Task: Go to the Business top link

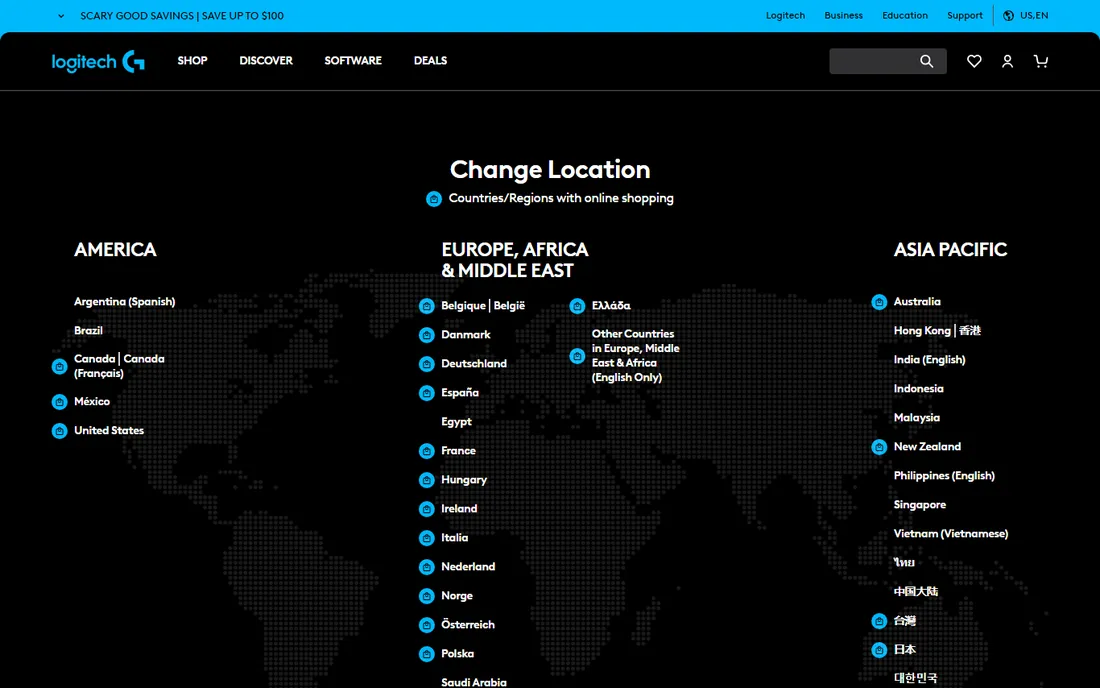Action: pyautogui.click(x=843, y=15)
